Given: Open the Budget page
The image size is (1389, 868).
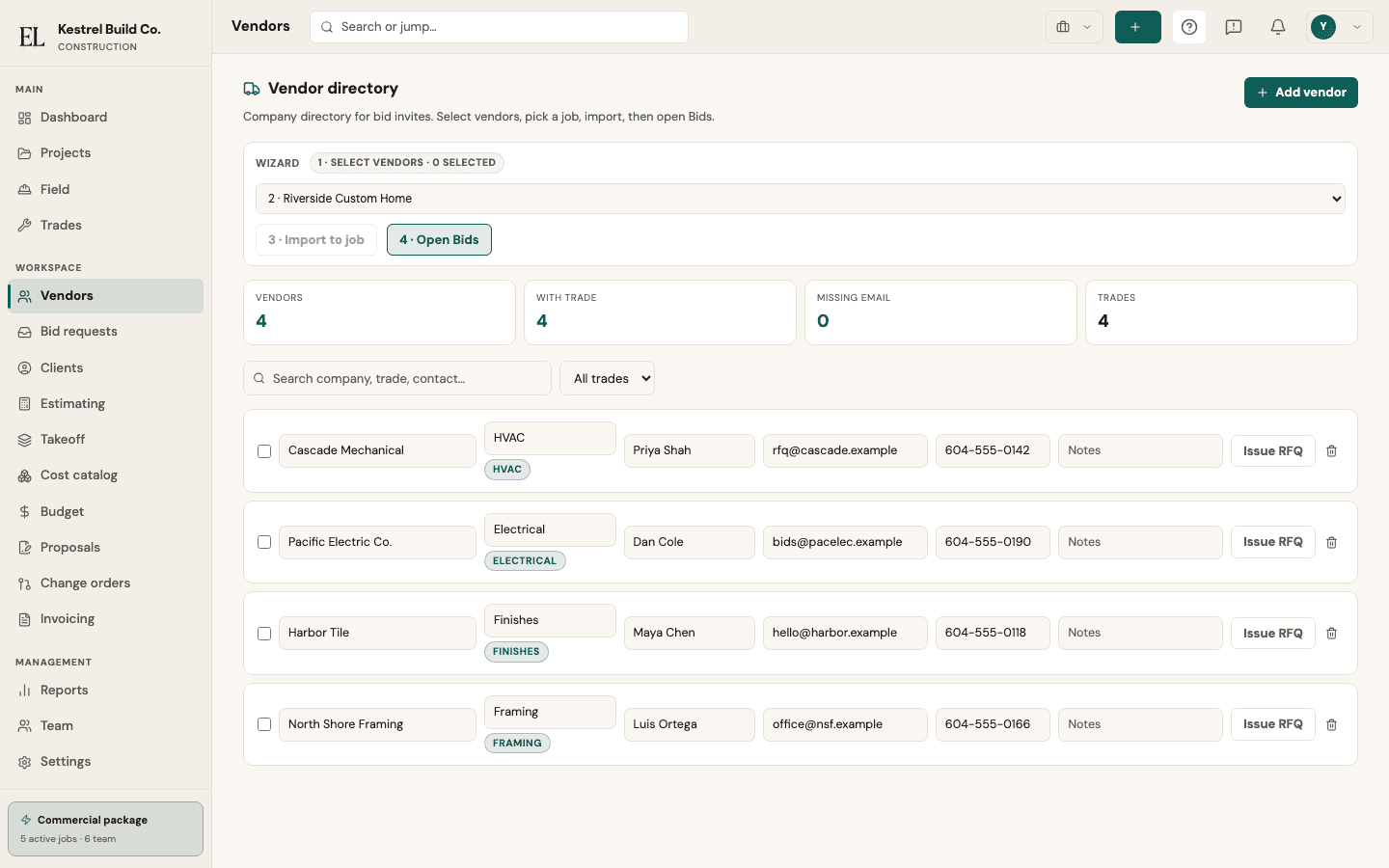Looking at the screenshot, I should pos(106,512).
